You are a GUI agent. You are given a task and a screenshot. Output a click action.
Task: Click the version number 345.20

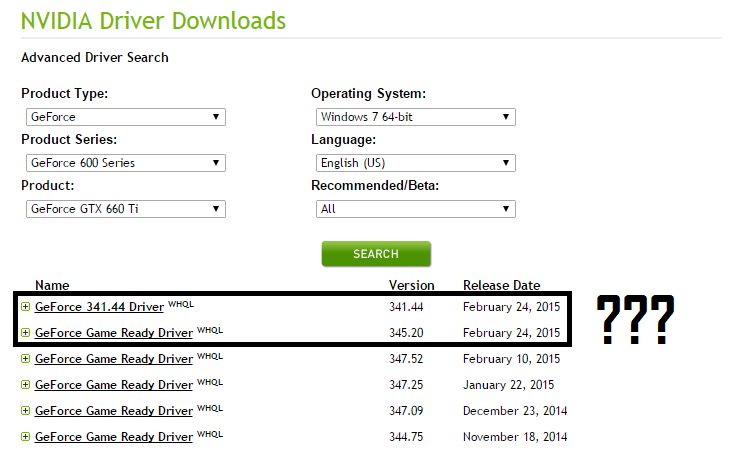(406, 333)
